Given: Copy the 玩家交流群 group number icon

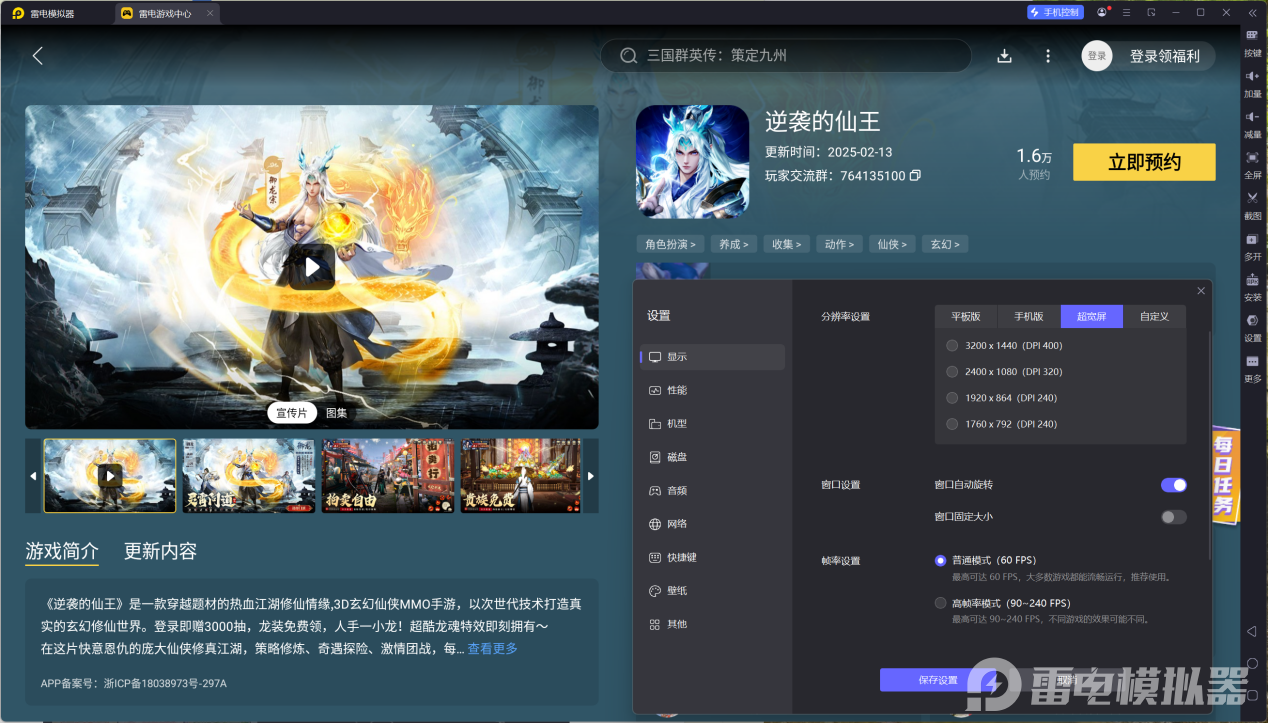Looking at the screenshot, I should [915, 175].
